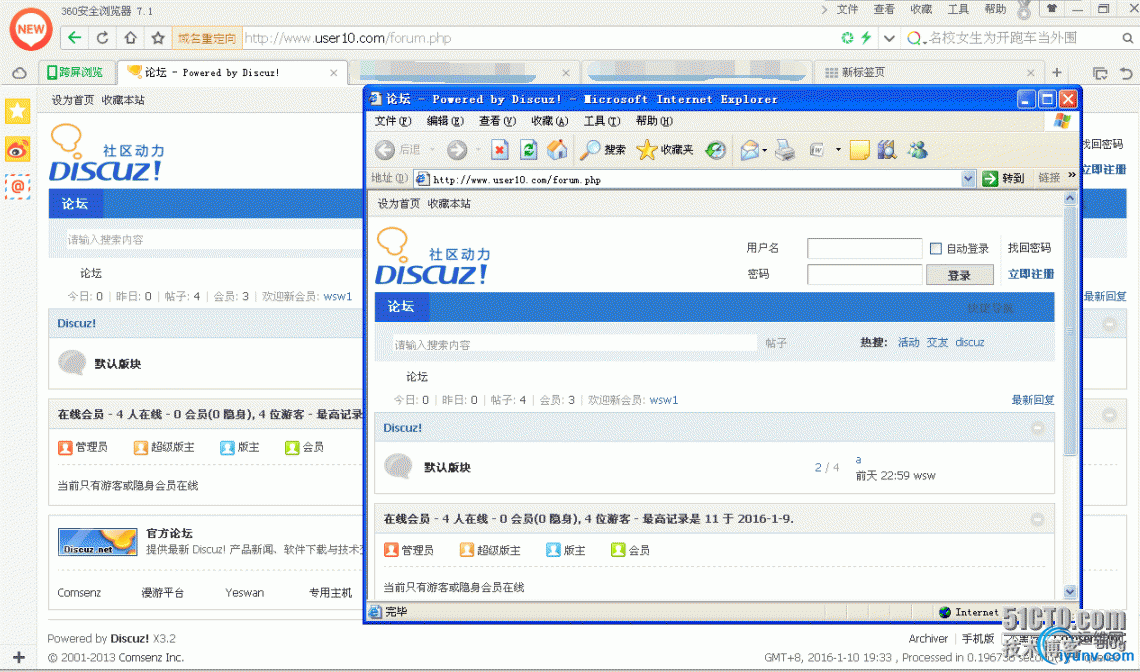Open the IE History clock icon
1140x672 pixels.
(716, 150)
